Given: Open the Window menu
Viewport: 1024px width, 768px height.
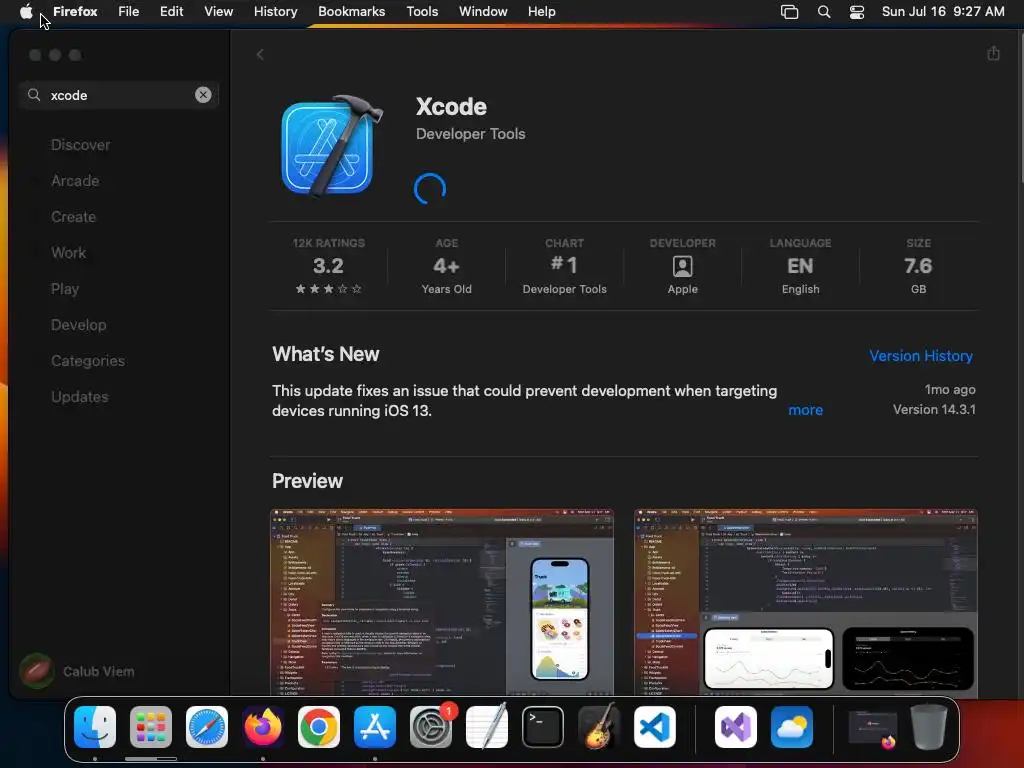Looking at the screenshot, I should (x=483, y=11).
